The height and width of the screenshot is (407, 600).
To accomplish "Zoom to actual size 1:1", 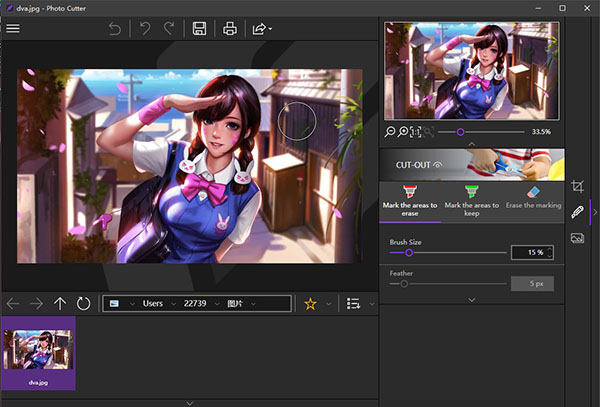I will 415,132.
